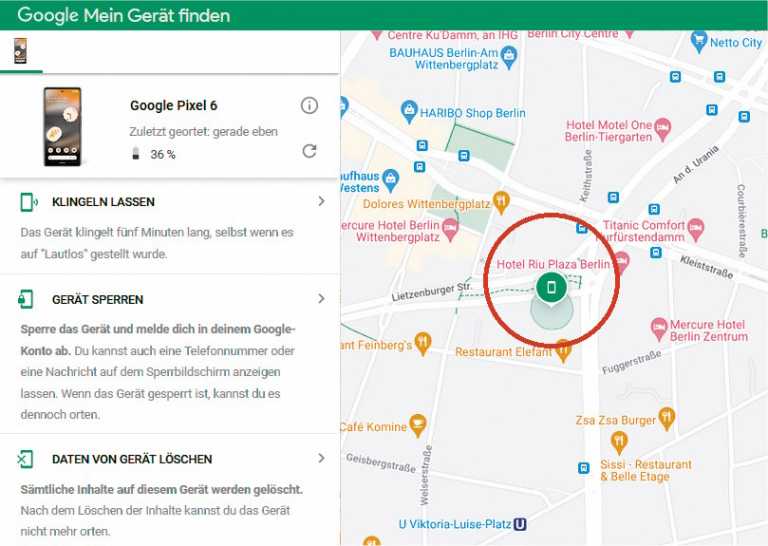
Task: Click 'Zuletzt geortet: gerade eben' text
Action: (x=203, y=132)
